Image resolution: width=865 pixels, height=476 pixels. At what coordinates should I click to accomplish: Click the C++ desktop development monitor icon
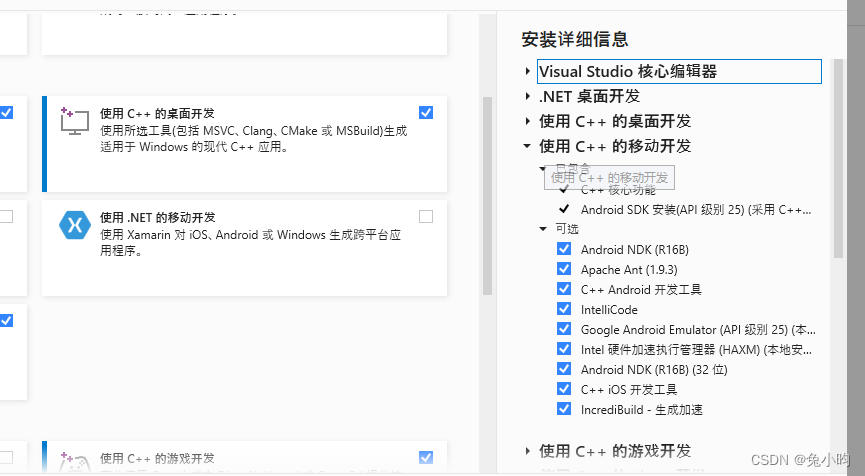point(74,121)
